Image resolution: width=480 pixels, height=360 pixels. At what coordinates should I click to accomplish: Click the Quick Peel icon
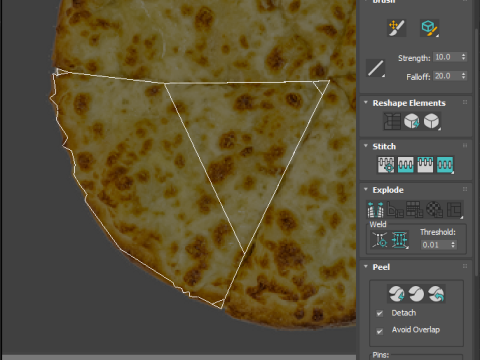tap(396, 294)
